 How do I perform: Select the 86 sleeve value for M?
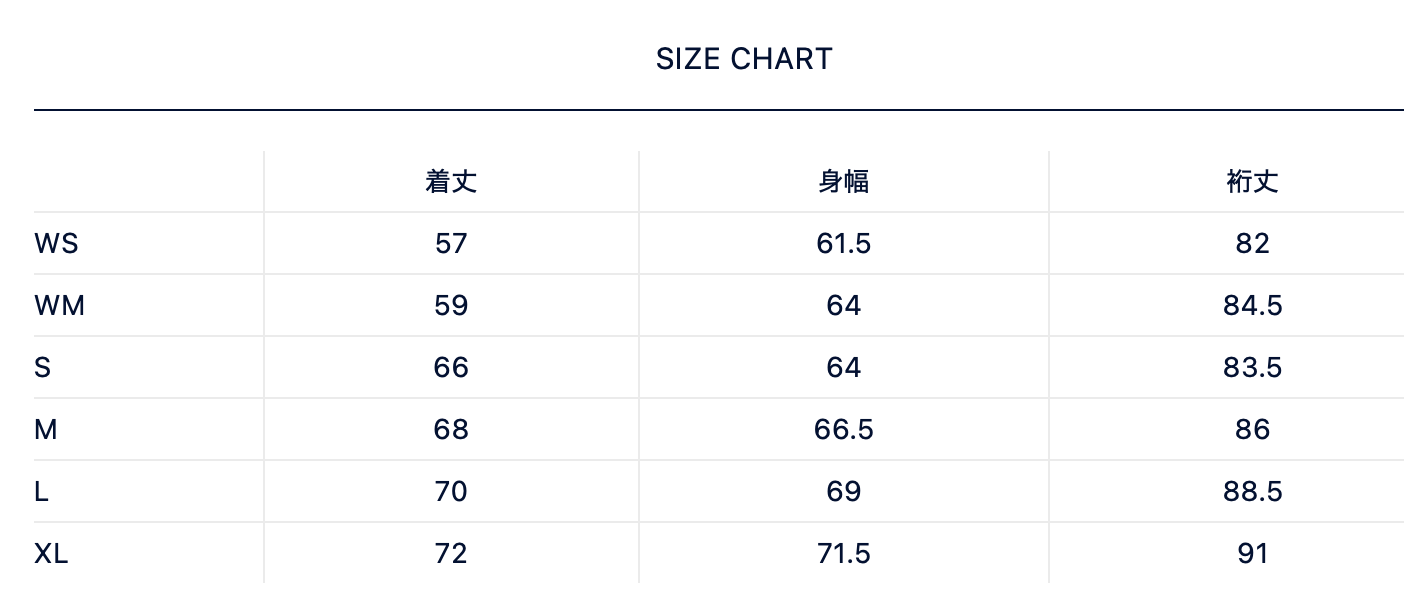pyautogui.click(x=1252, y=429)
